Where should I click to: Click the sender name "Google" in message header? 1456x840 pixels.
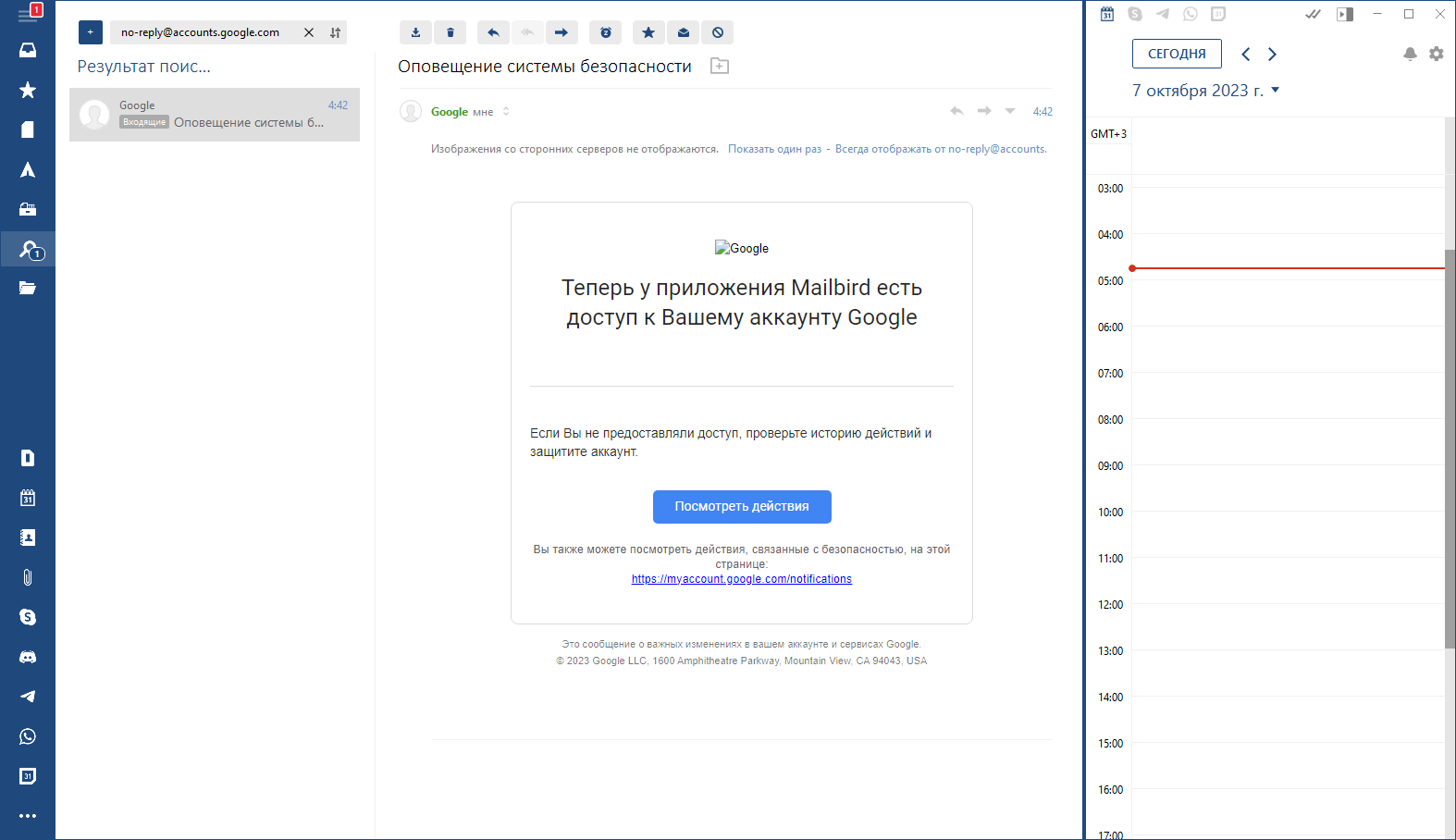(450, 112)
